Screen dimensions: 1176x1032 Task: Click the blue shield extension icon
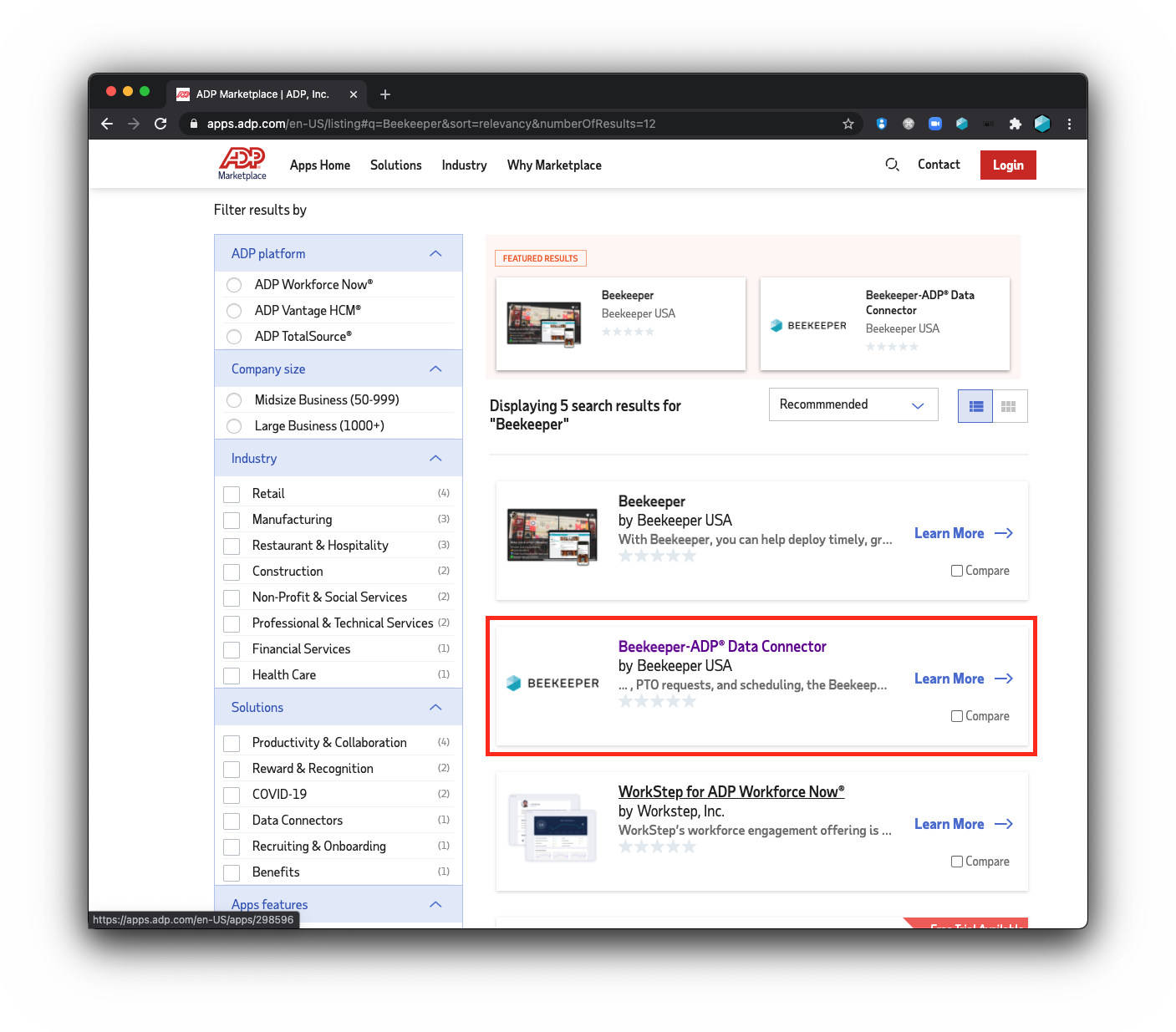point(881,124)
